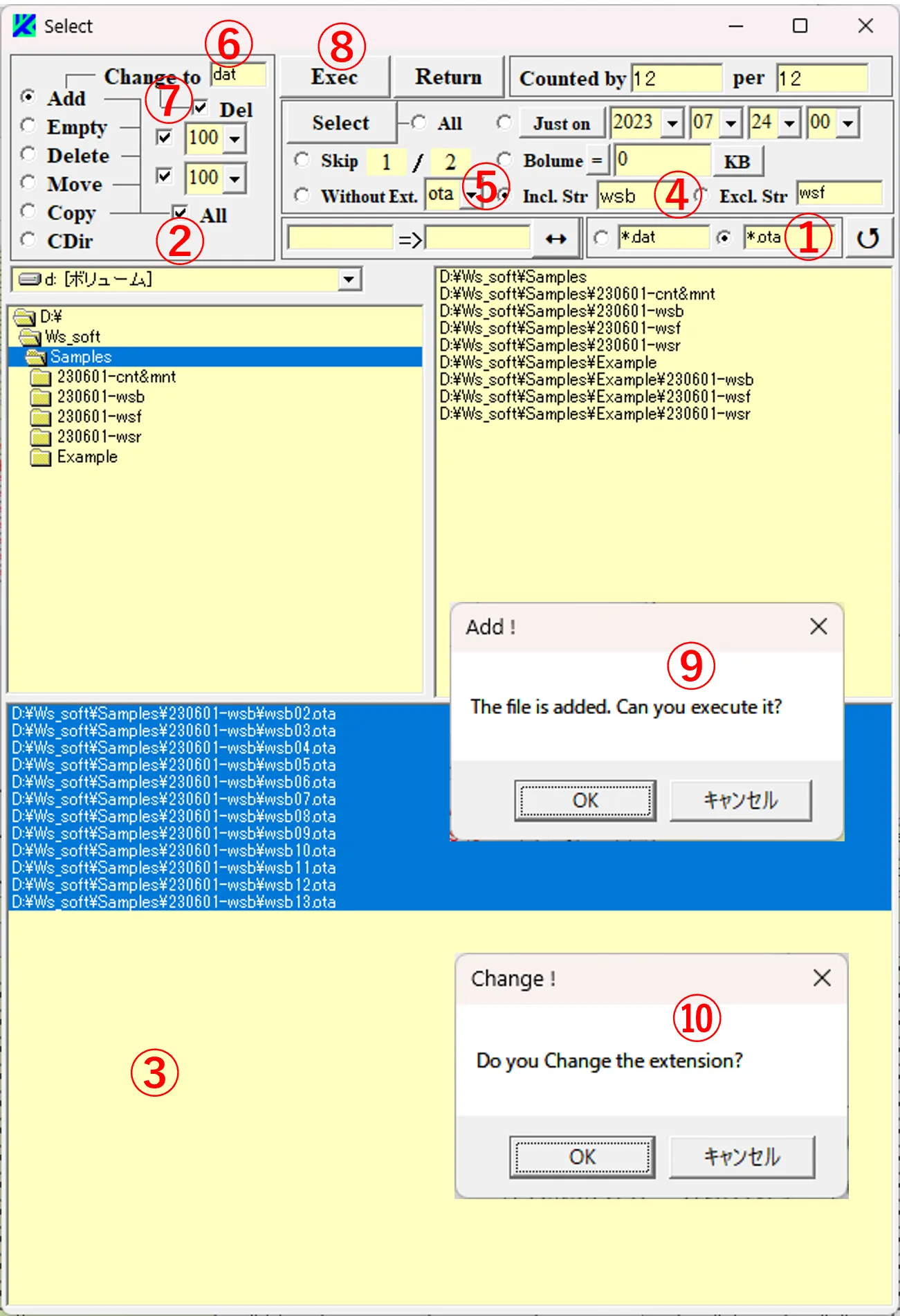Screen dimensions: 900x1316
Task: Open the year 2023 dropdown
Action: tap(672, 124)
